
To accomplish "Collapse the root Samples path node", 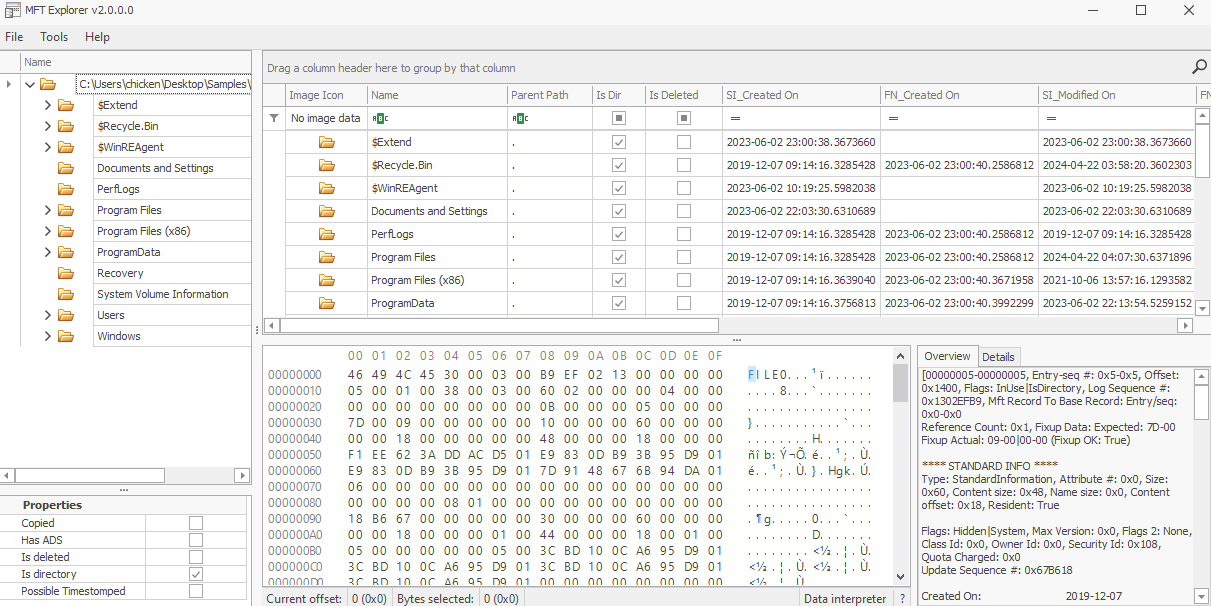I will pos(30,85).
